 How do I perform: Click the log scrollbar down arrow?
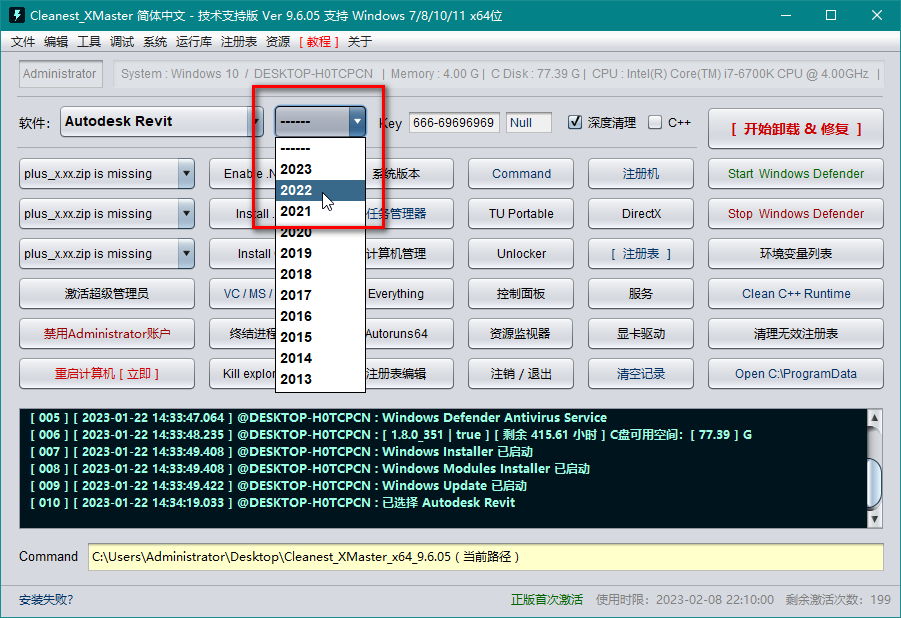(875, 519)
